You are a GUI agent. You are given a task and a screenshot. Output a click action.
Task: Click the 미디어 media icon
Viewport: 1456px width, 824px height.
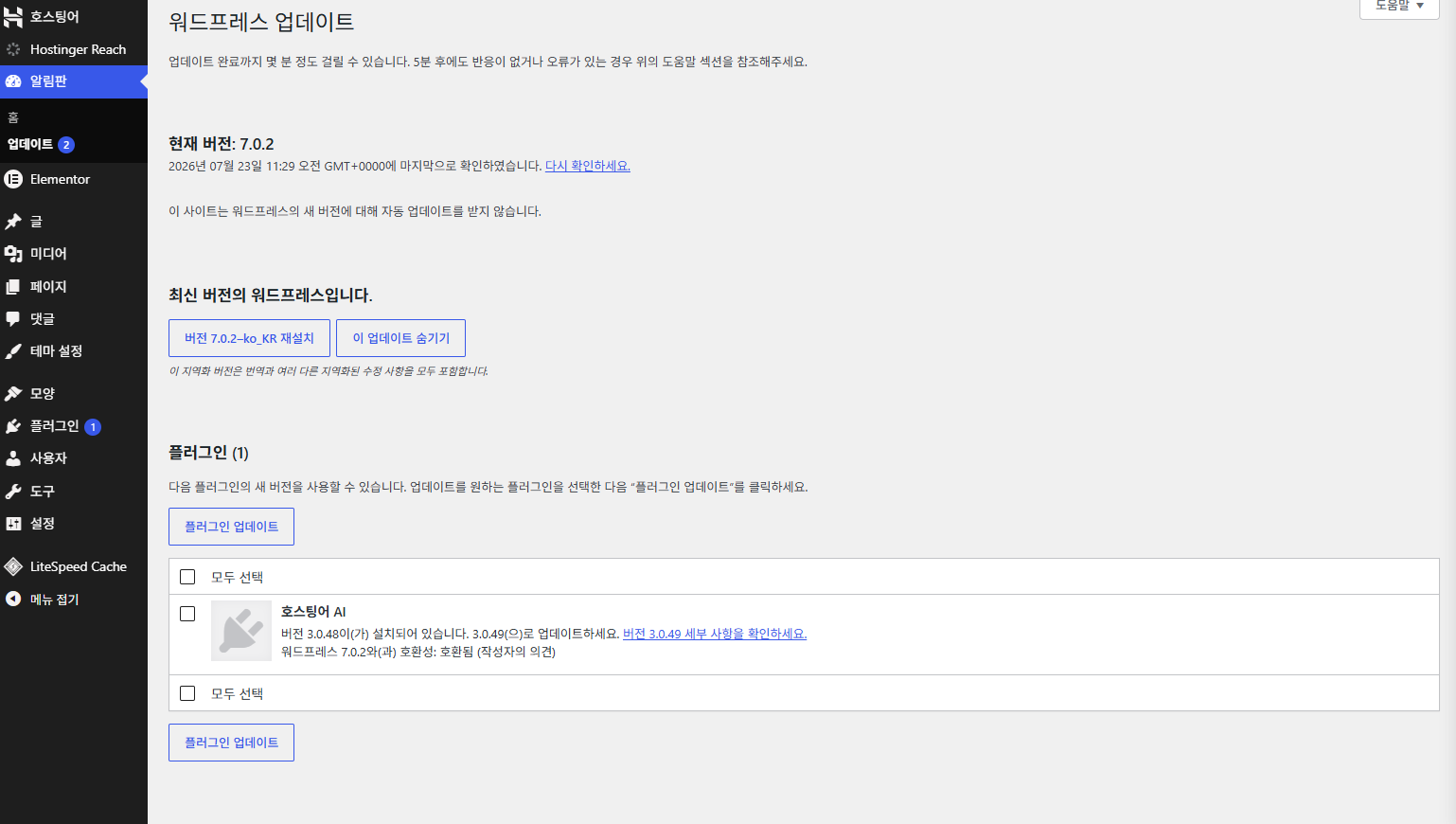13,254
